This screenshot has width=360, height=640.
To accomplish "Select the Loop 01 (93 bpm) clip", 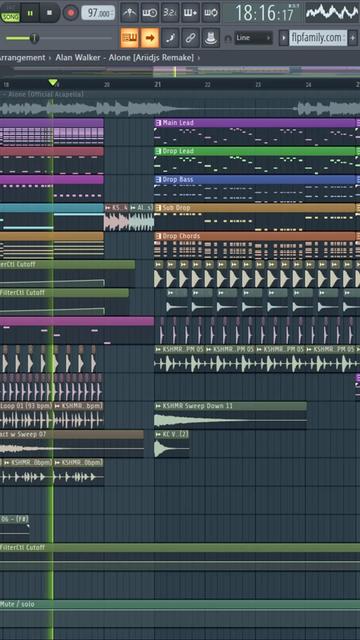I will [x=26, y=416].
